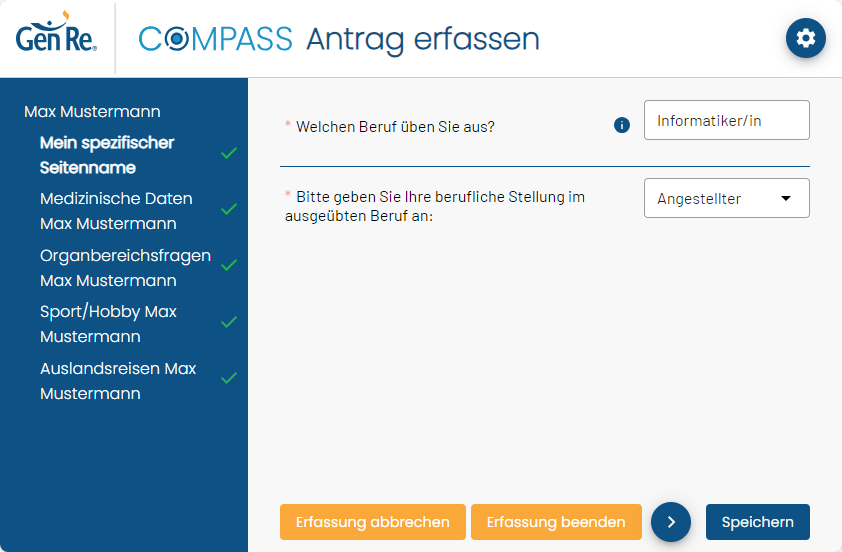Click checkmark beside Auslandsreisen entry
This screenshot has height=552, width=842.
click(x=229, y=378)
